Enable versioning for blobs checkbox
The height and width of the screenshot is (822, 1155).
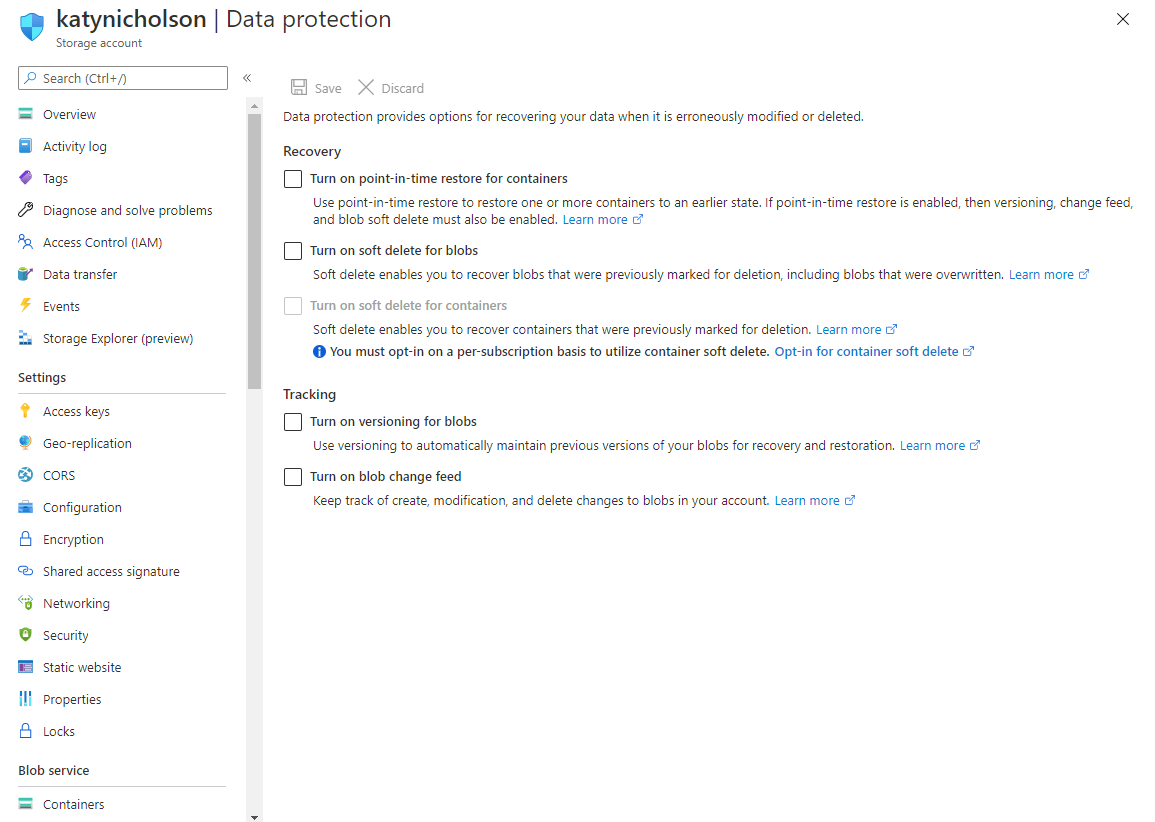pyautogui.click(x=293, y=422)
